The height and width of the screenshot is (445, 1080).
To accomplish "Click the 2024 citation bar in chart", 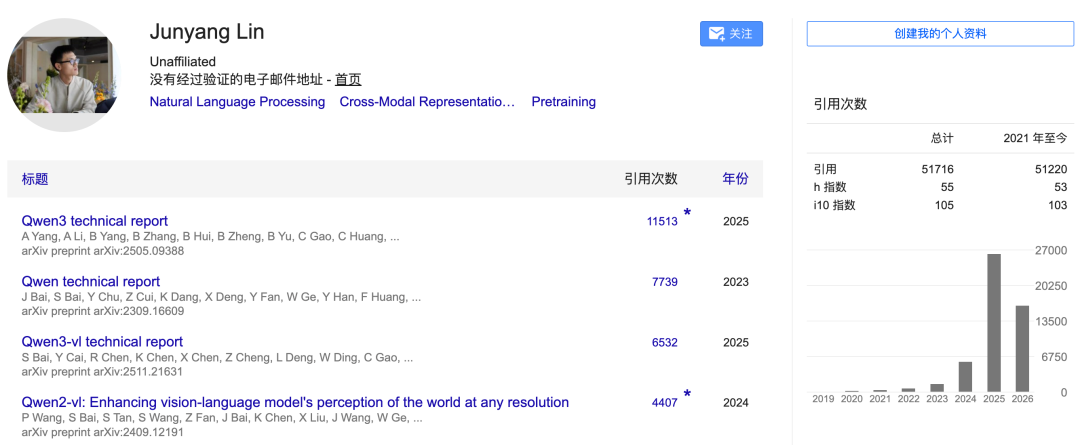I will point(966,377).
